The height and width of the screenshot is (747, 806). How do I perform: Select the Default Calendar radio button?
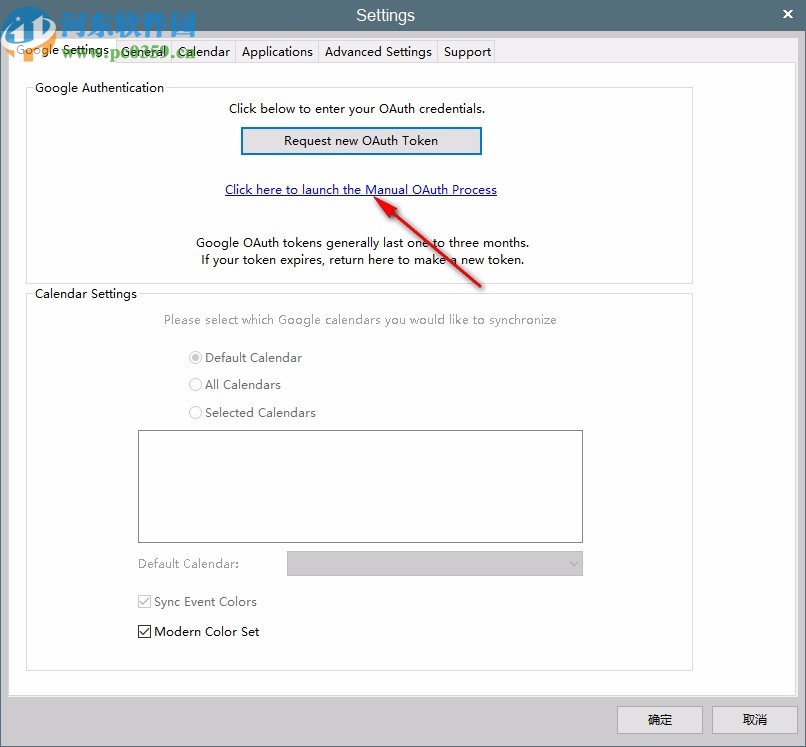pos(196,357)
